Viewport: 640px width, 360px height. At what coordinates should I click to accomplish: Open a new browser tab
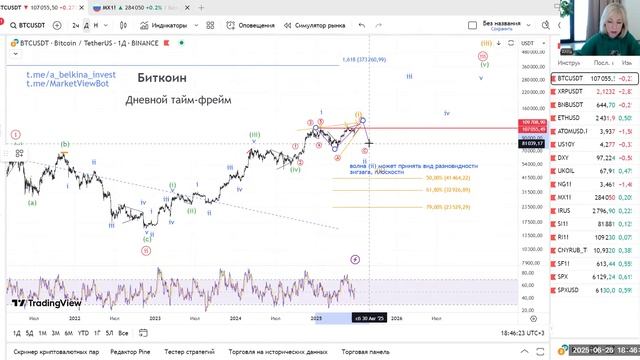point(201,8)
